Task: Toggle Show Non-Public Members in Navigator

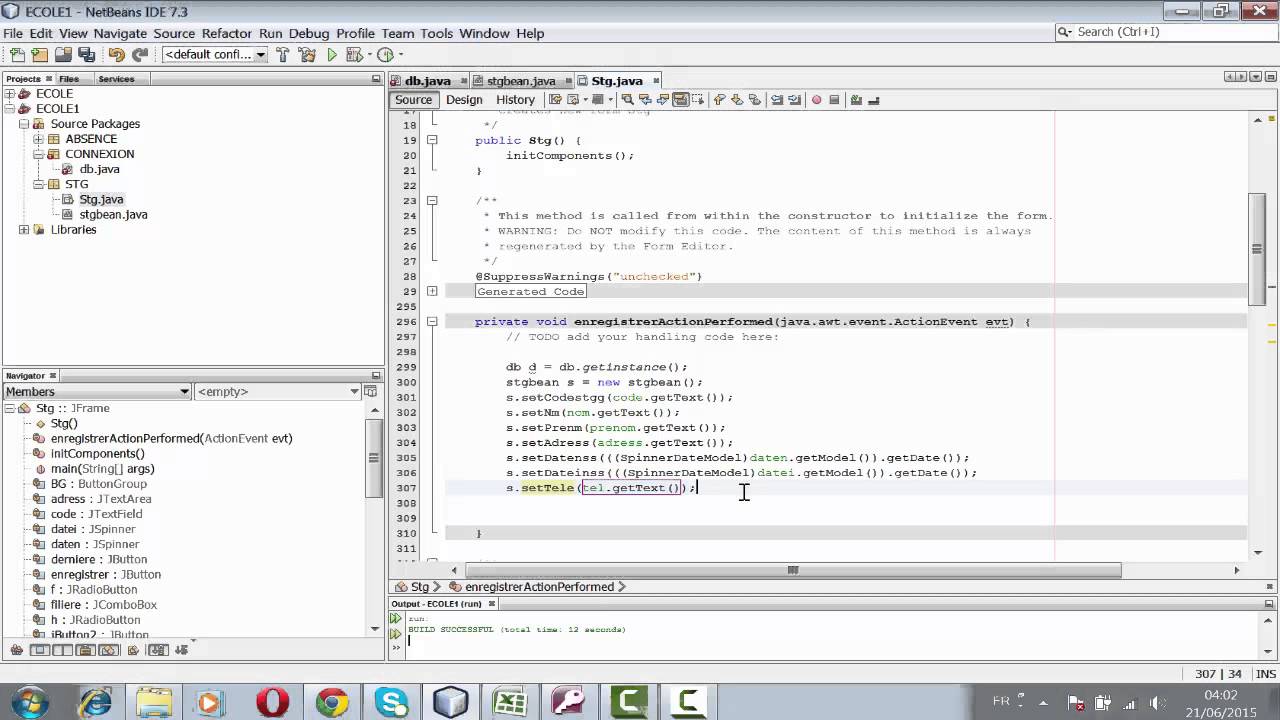Action: [85, 650]
